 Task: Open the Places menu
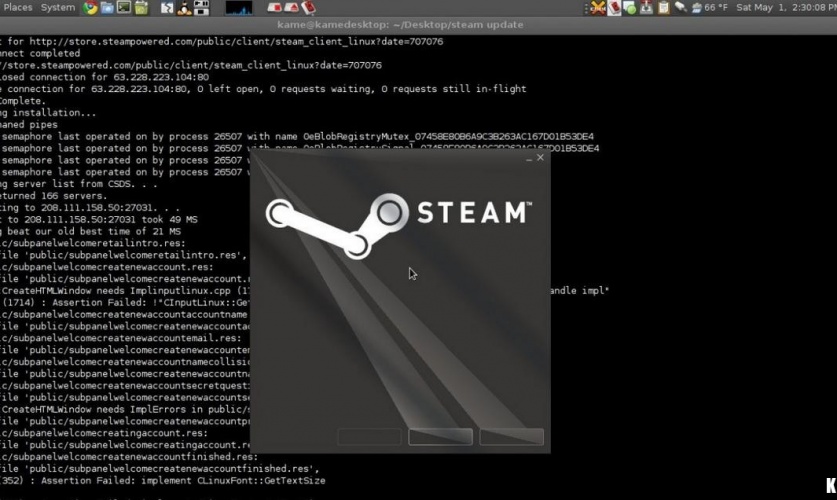(x=18, y=8)
